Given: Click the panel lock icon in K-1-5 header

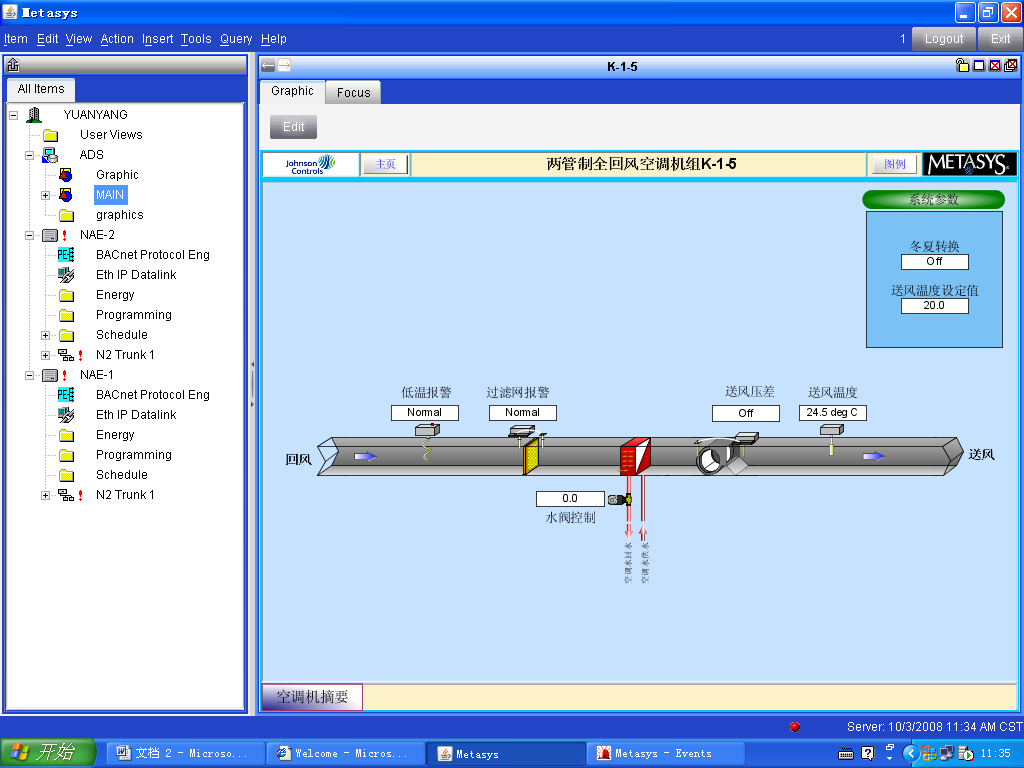Looking at the screenshot, I should pyautogui.click(x=962, y=66).
